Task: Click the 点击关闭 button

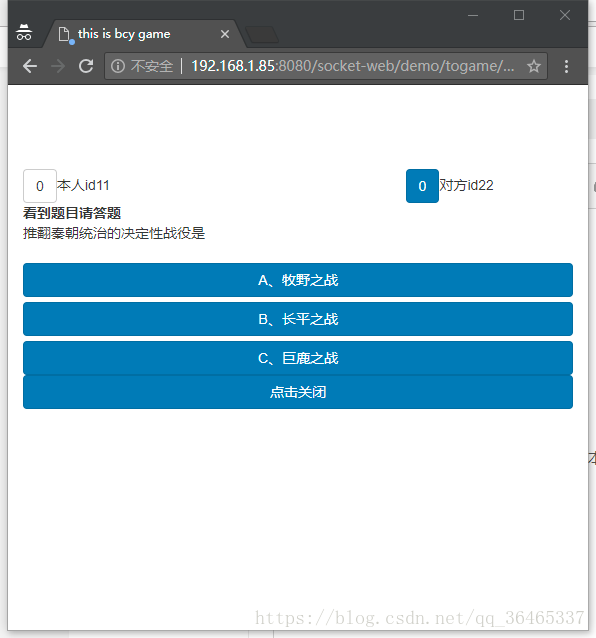Action: pos(298,392)
